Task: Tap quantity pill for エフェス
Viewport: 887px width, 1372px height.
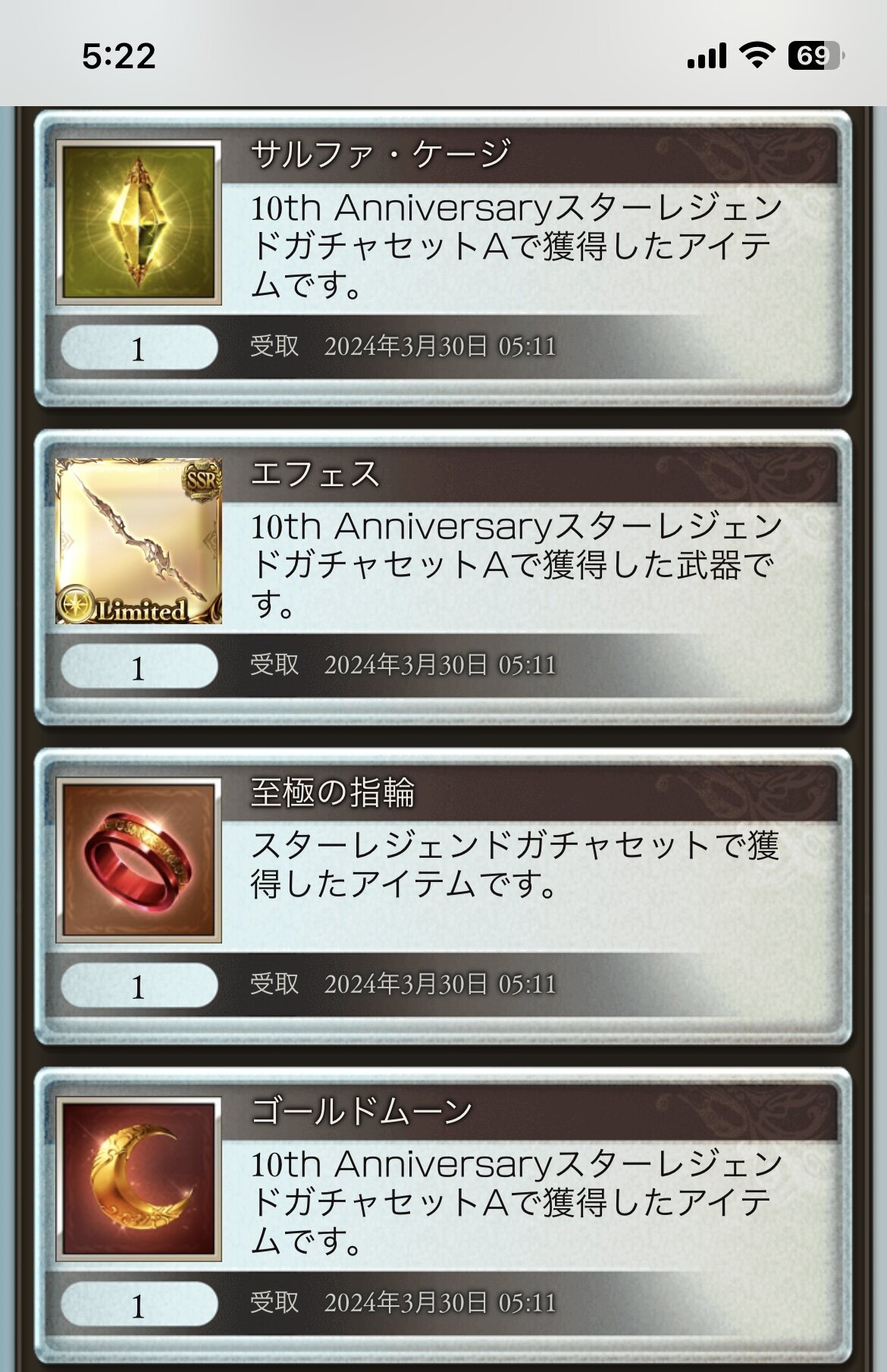Action: tap(139, 667)
